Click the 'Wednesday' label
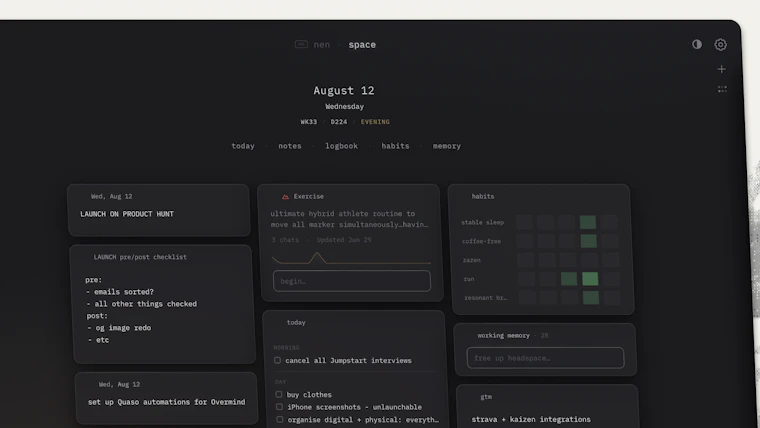 [345, 107]
